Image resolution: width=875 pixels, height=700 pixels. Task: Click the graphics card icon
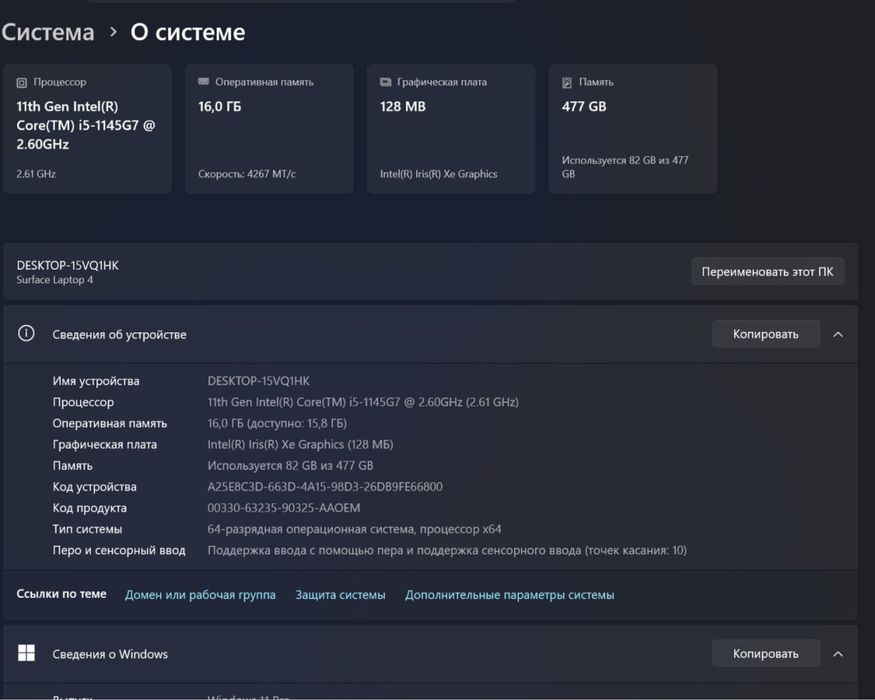(385, 82)
